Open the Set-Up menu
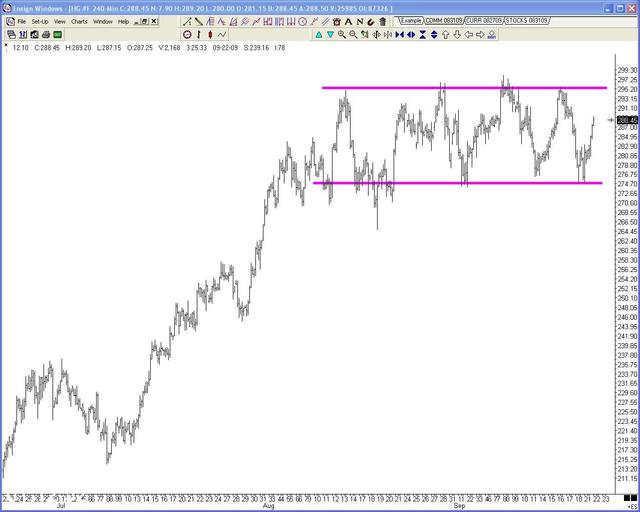The image size is (640, 512). (x=40, y=22)
